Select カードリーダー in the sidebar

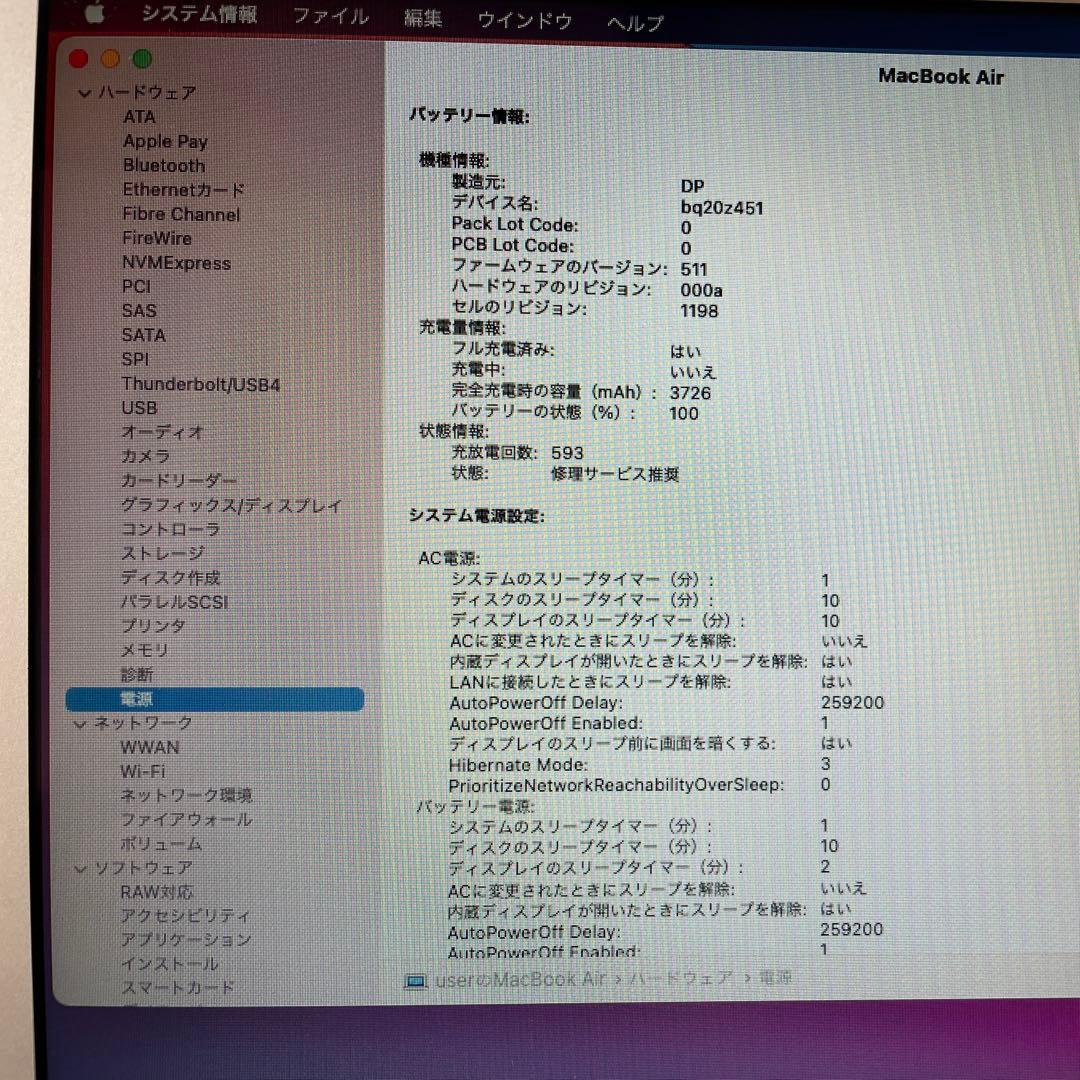179,481
